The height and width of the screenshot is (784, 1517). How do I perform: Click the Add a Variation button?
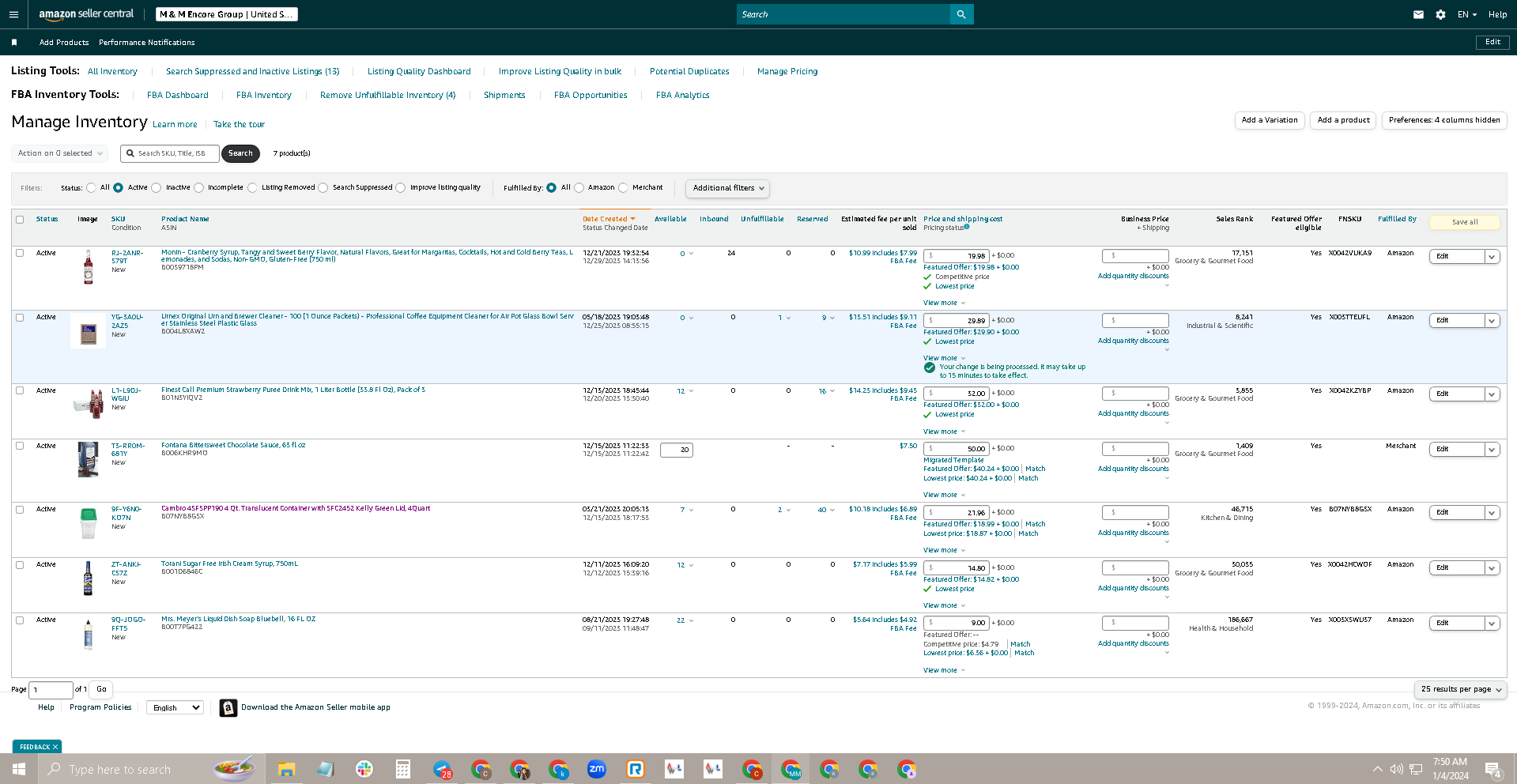pyautogui.click(x=1270, y=120)
